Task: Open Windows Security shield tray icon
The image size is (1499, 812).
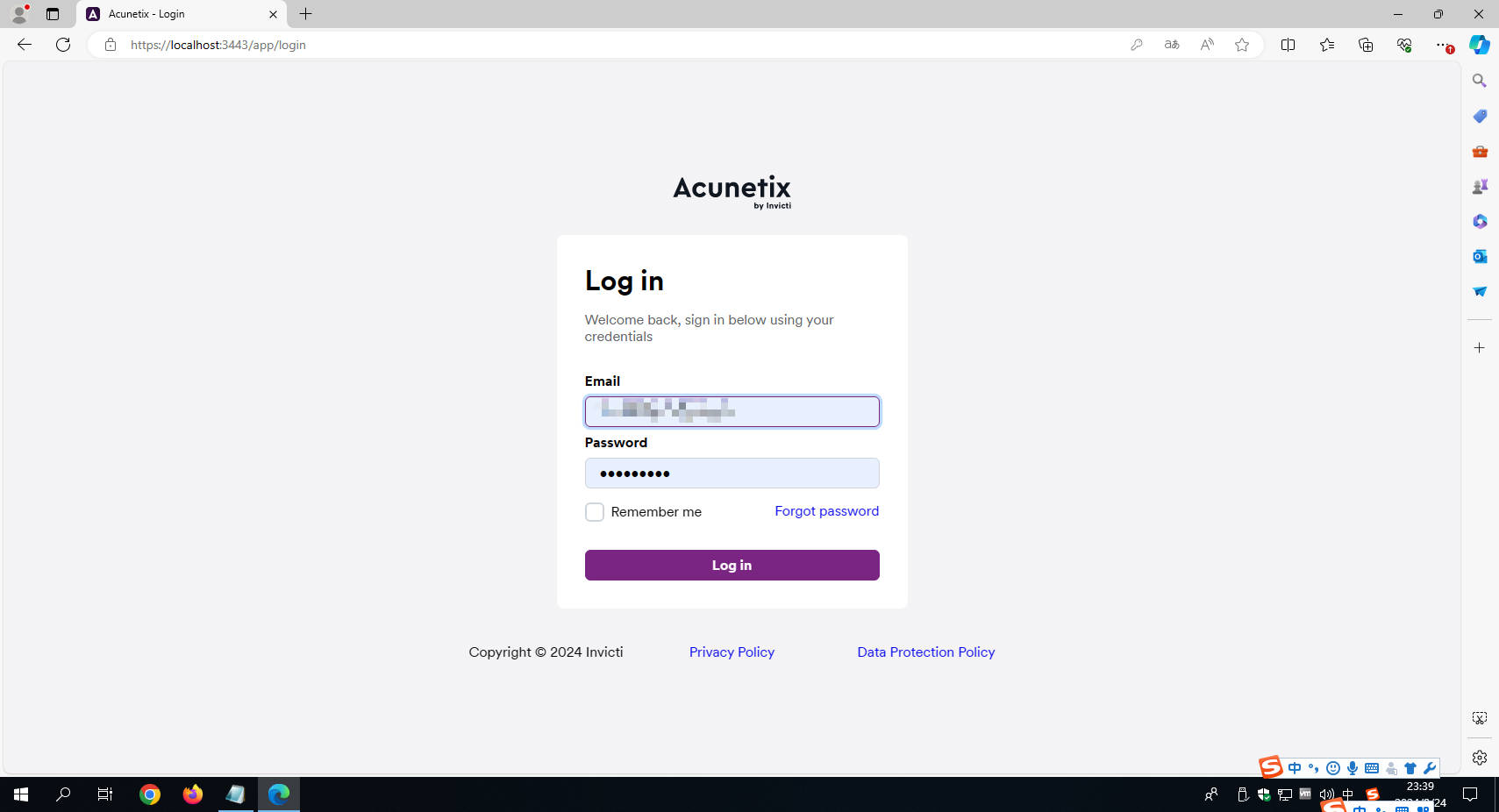Action: click(x=1264, y=794)
